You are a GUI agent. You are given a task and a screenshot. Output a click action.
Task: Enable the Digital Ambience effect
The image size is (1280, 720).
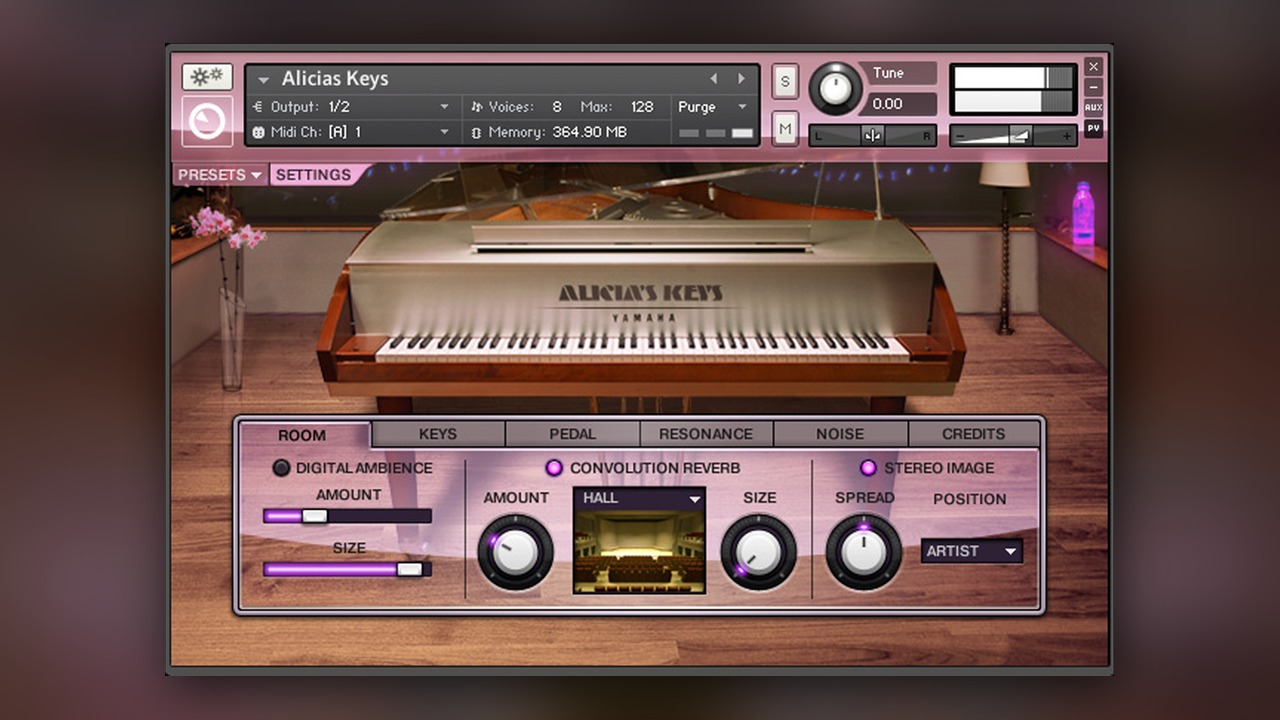coord(282,468)
